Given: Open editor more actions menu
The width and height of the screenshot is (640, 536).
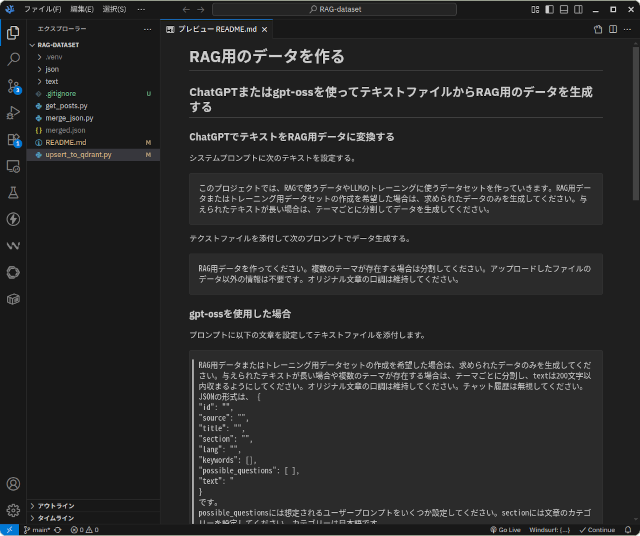Looking at the screenshot, I should 628,29.
